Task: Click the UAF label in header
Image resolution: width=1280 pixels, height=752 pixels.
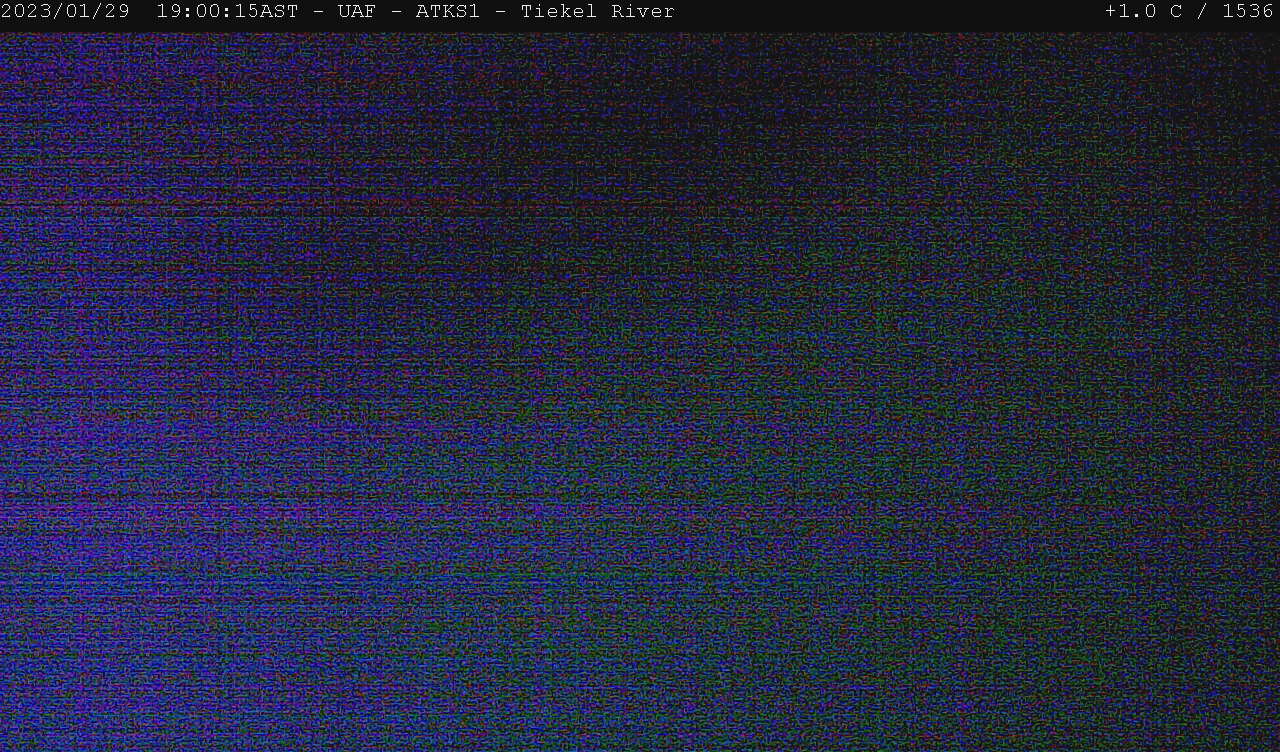Action: 357,12
